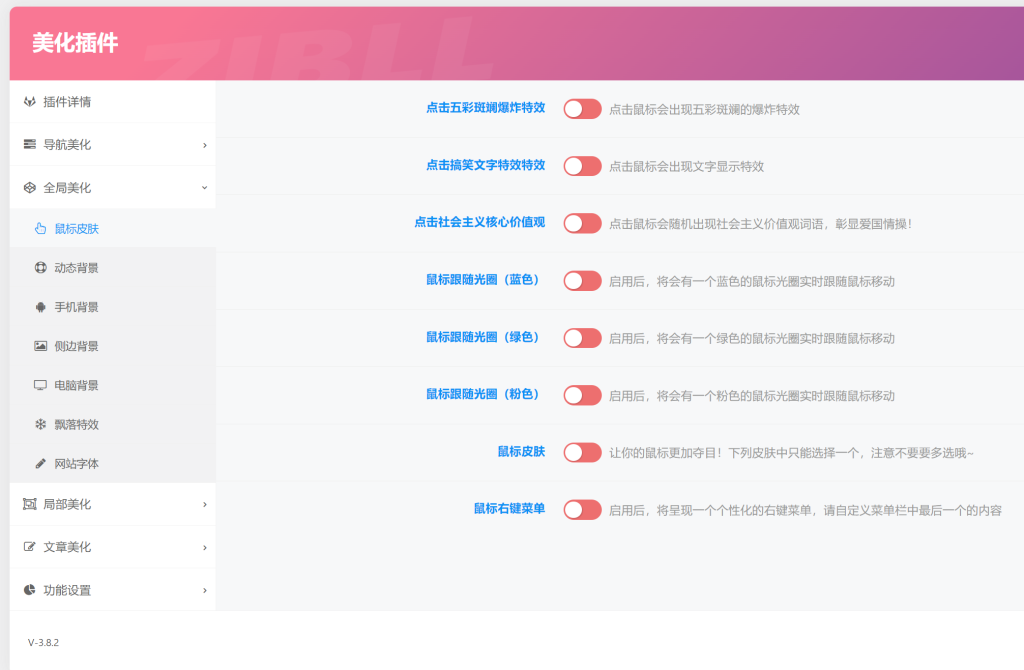This screenshot has height=670, width=1024.
Task: Click the snowflake icon for 飘落特效
Action: tap(41, 424)
